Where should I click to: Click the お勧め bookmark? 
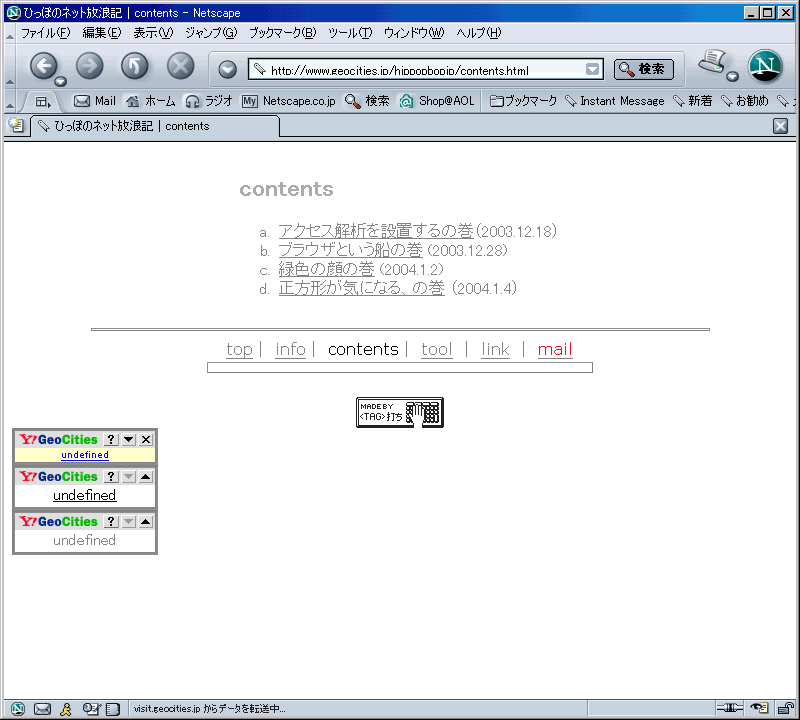click(x=744, y=101)
